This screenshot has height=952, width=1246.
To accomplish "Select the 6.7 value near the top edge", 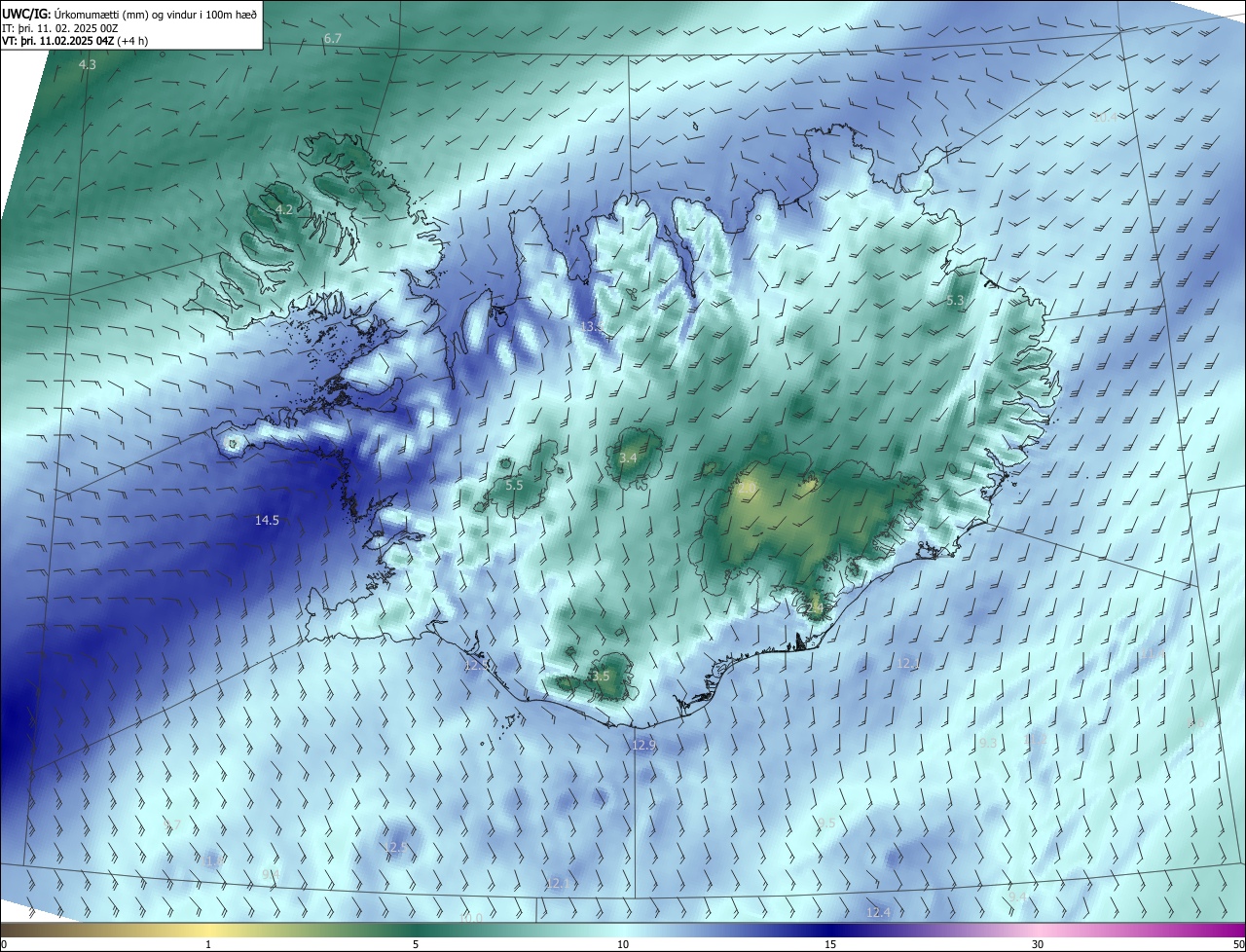I will click(333, 38).
